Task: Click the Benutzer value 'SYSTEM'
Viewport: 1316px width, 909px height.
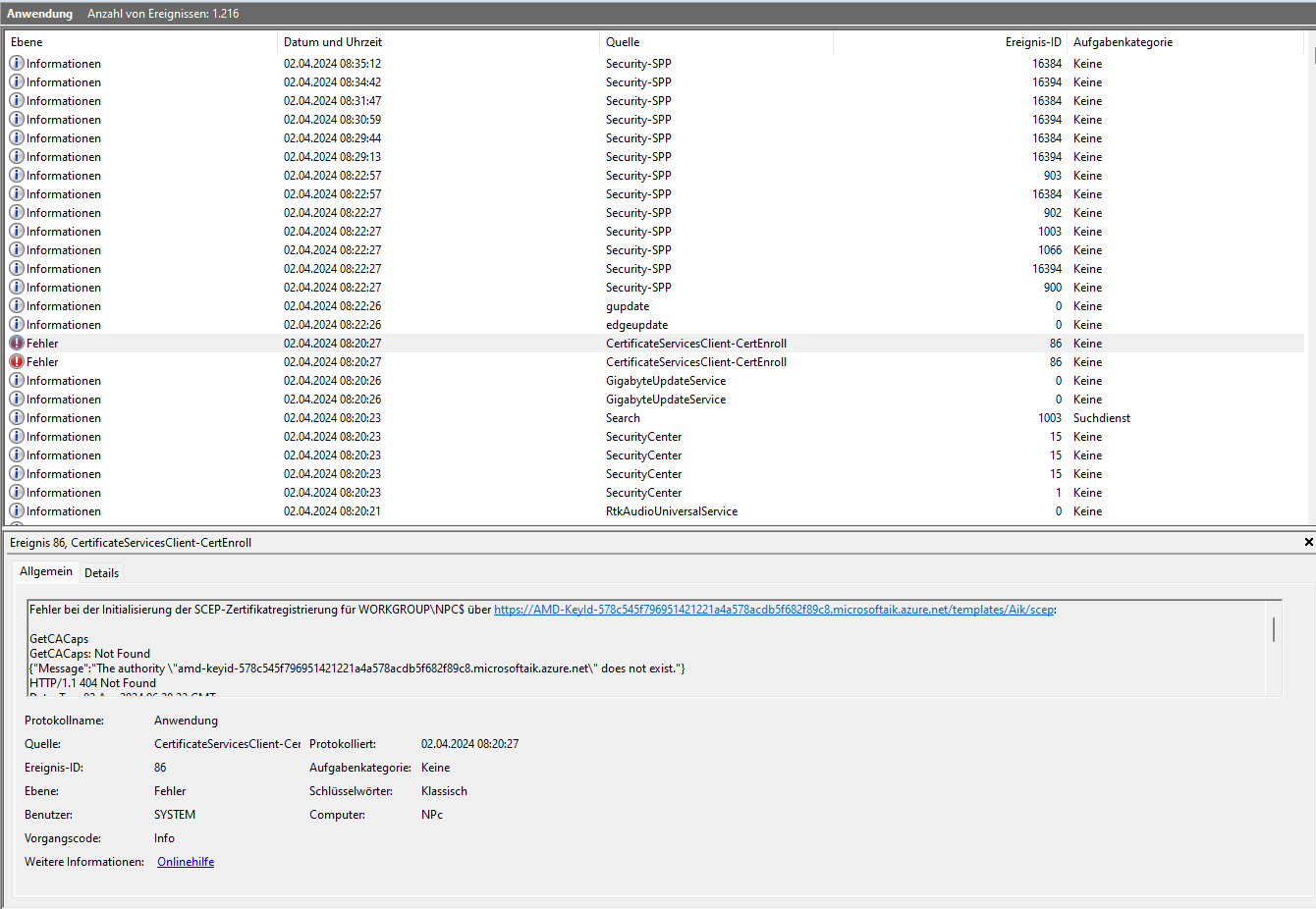Action: (175, 815)
